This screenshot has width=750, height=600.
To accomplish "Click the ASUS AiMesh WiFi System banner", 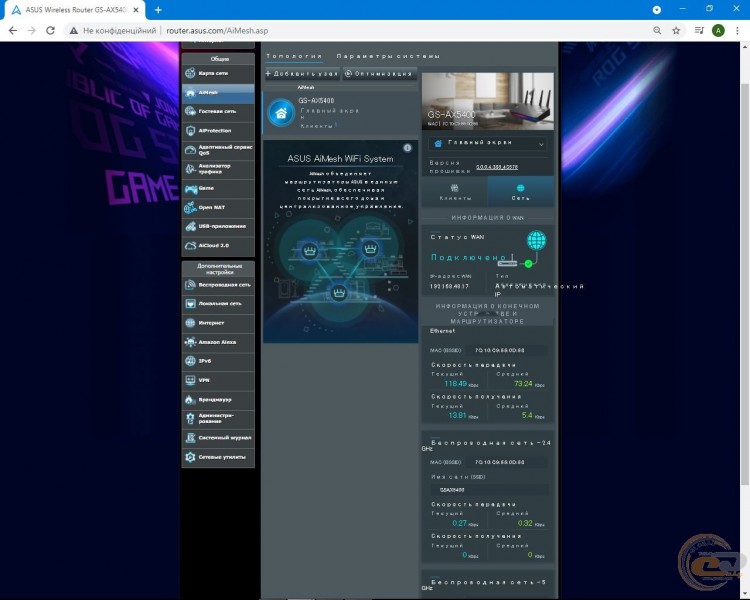I will point(340,242).
